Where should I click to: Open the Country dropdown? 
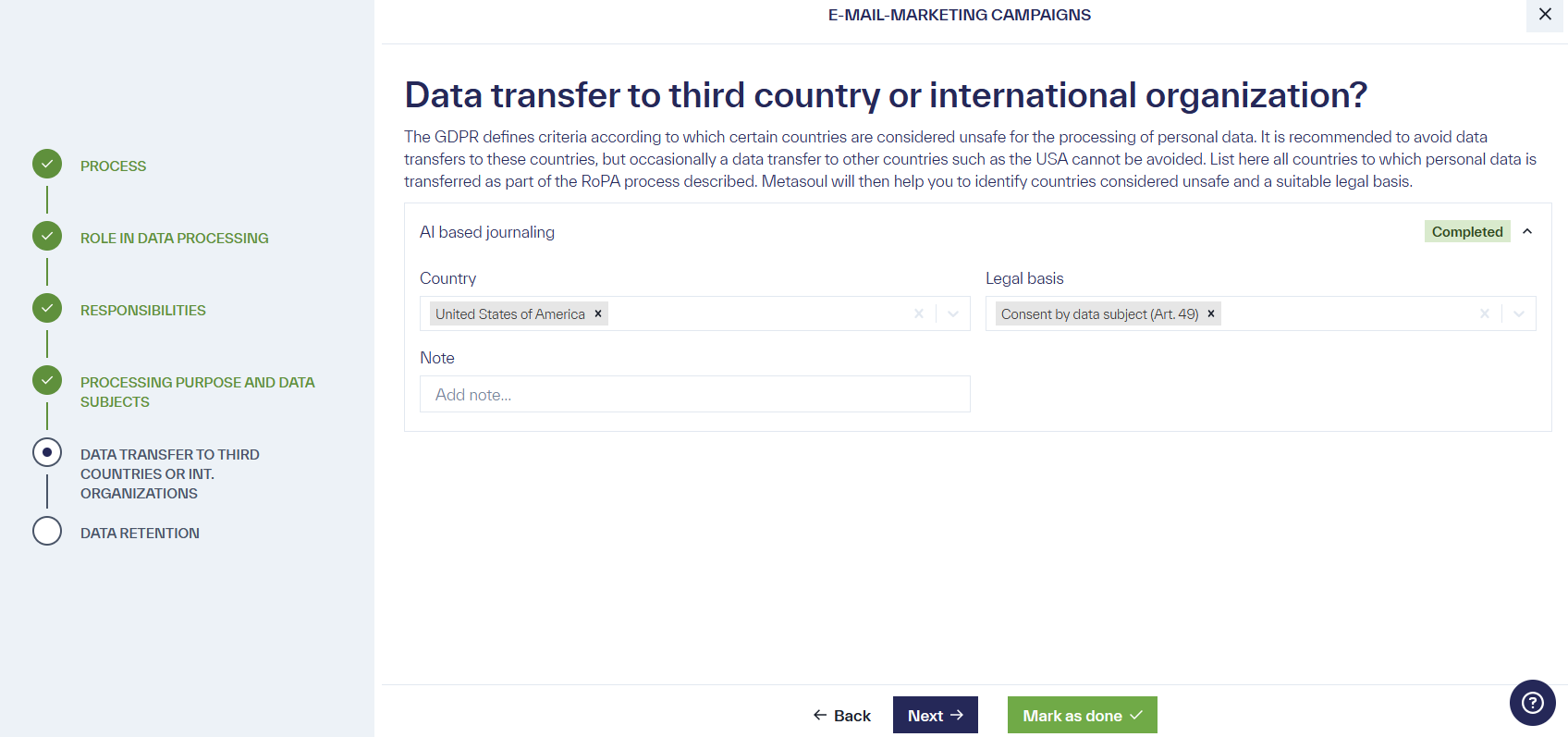pyautogui.click(x=953, y=313)
